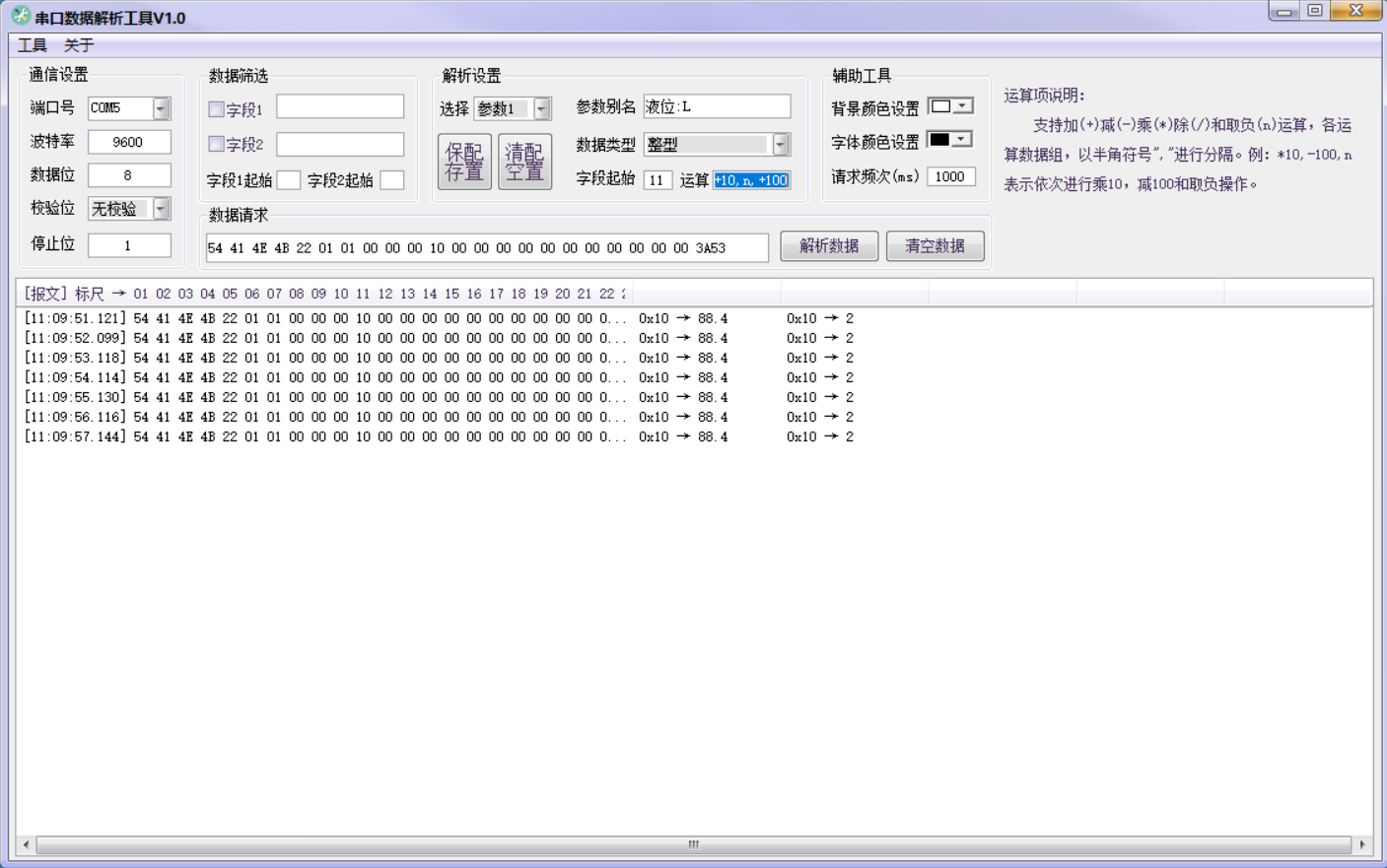Open the 端口号 COM5 dropdown
Screen dimensions: 1387x868
161,108
